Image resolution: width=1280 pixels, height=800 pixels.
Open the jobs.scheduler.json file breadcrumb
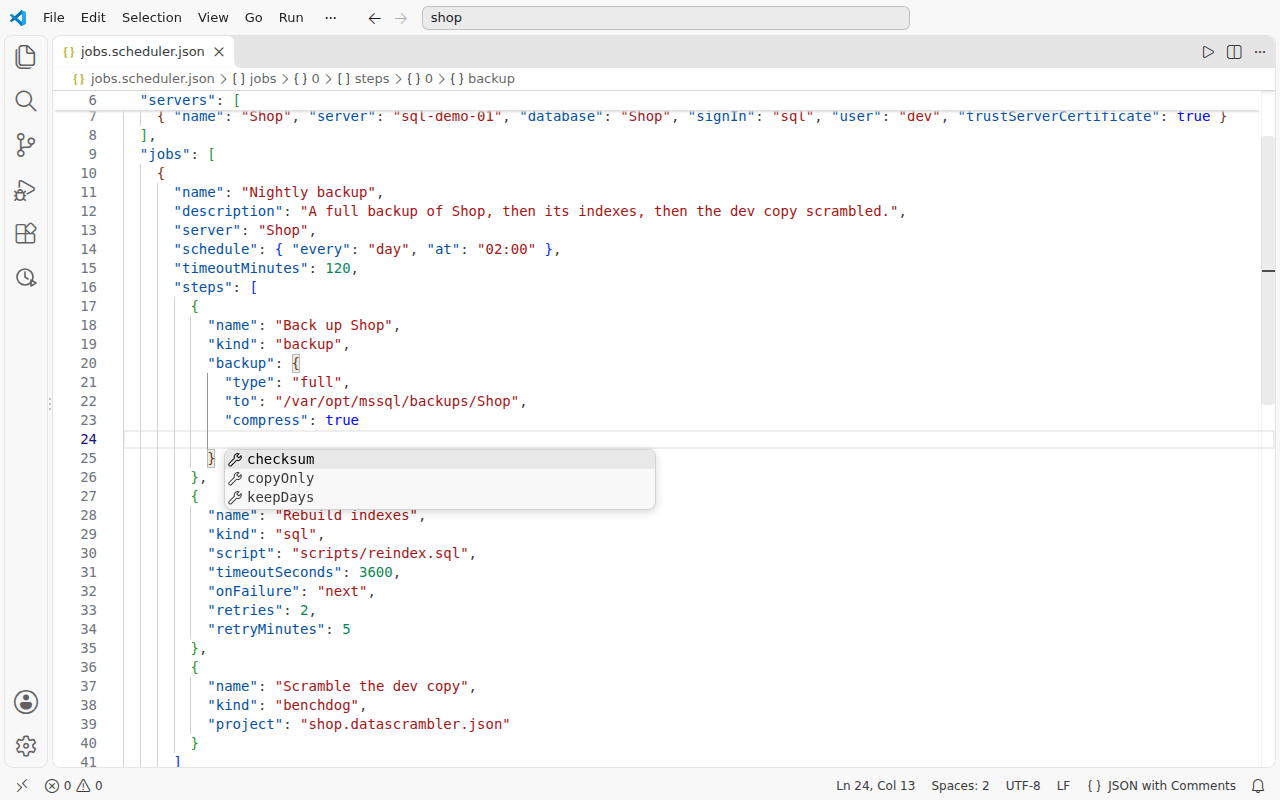[x=143, y=78]
